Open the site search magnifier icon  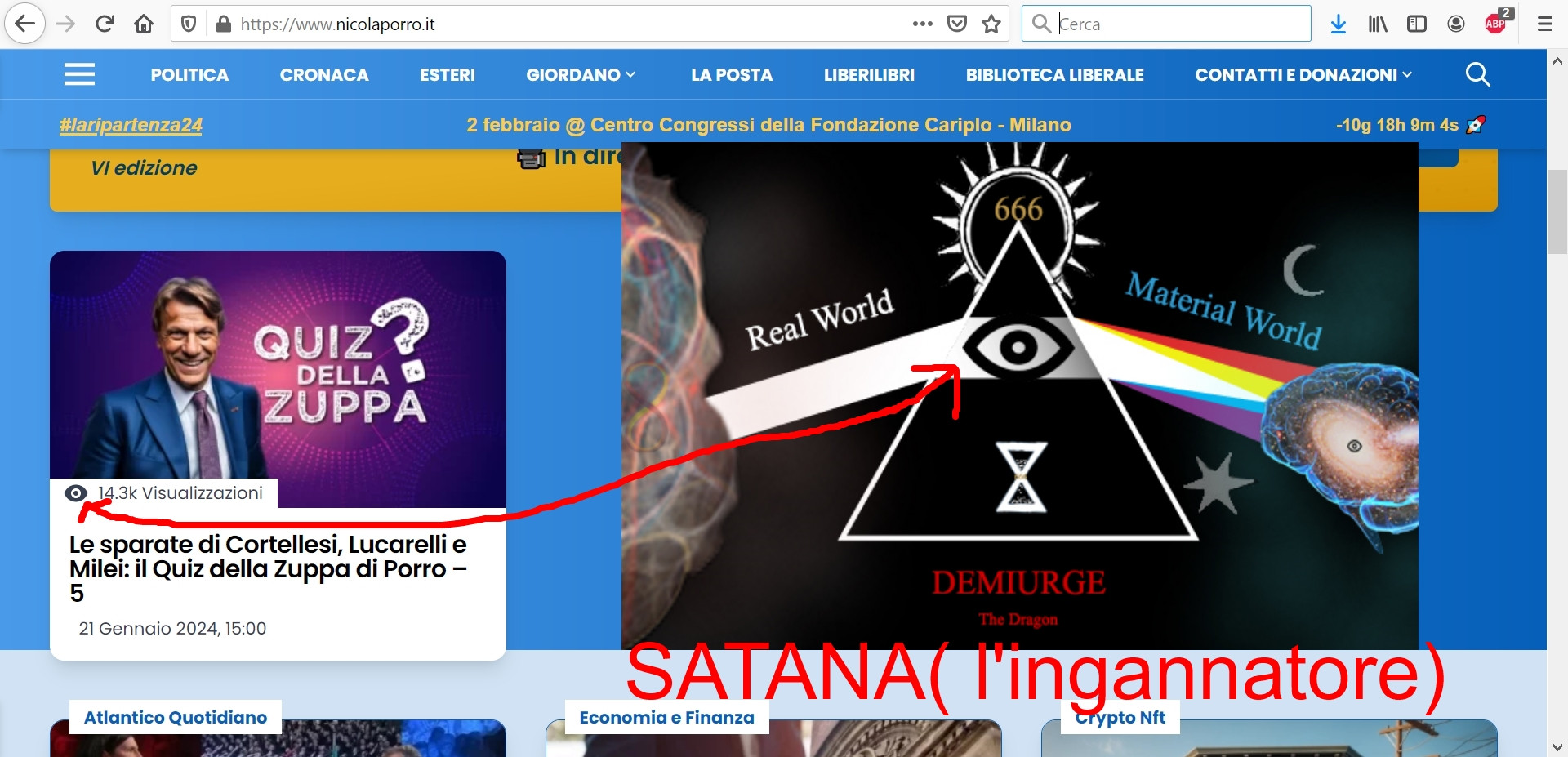click(x=1477, y=74)
